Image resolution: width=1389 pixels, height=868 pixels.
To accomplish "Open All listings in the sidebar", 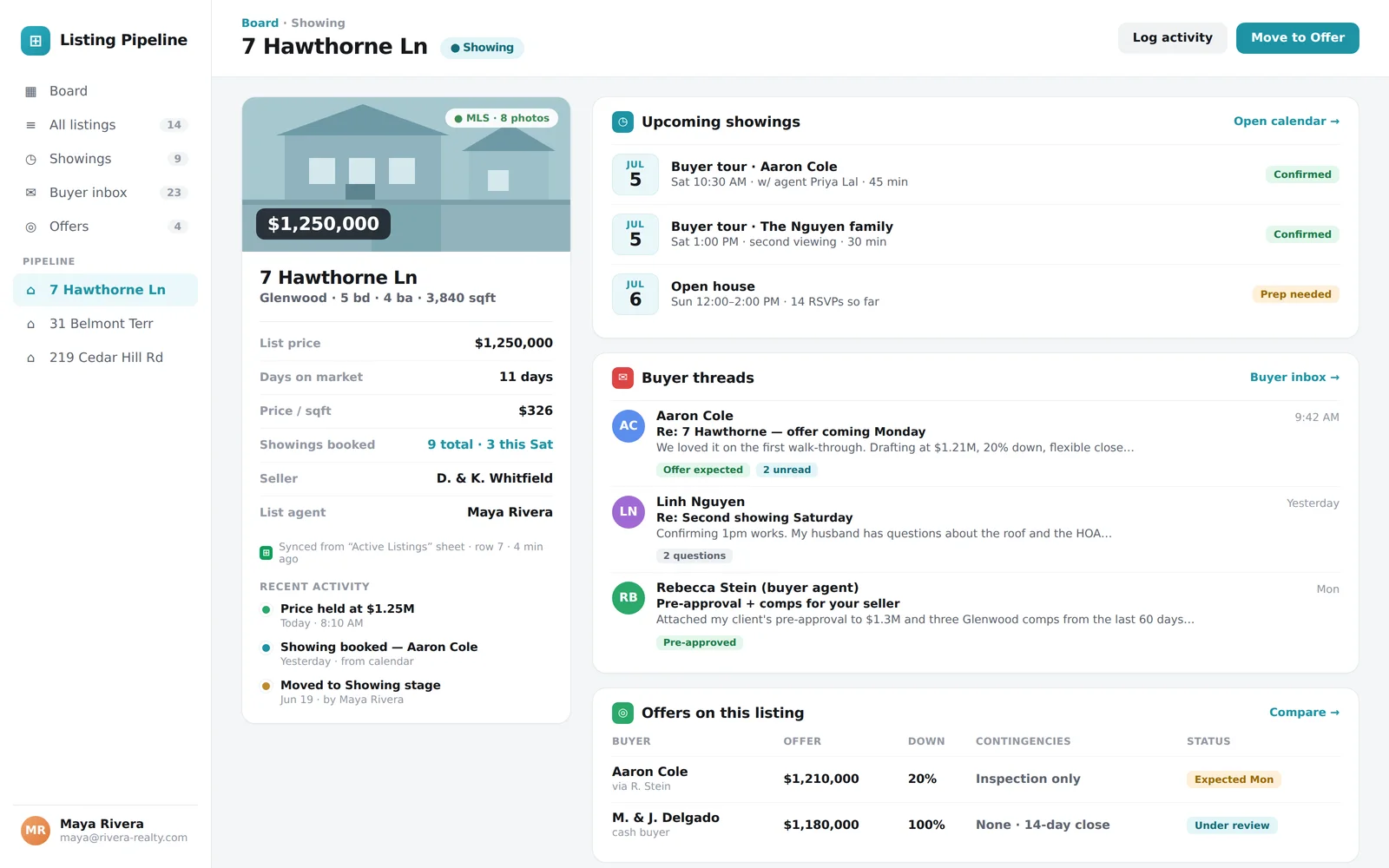I will [x=105, y=125].
